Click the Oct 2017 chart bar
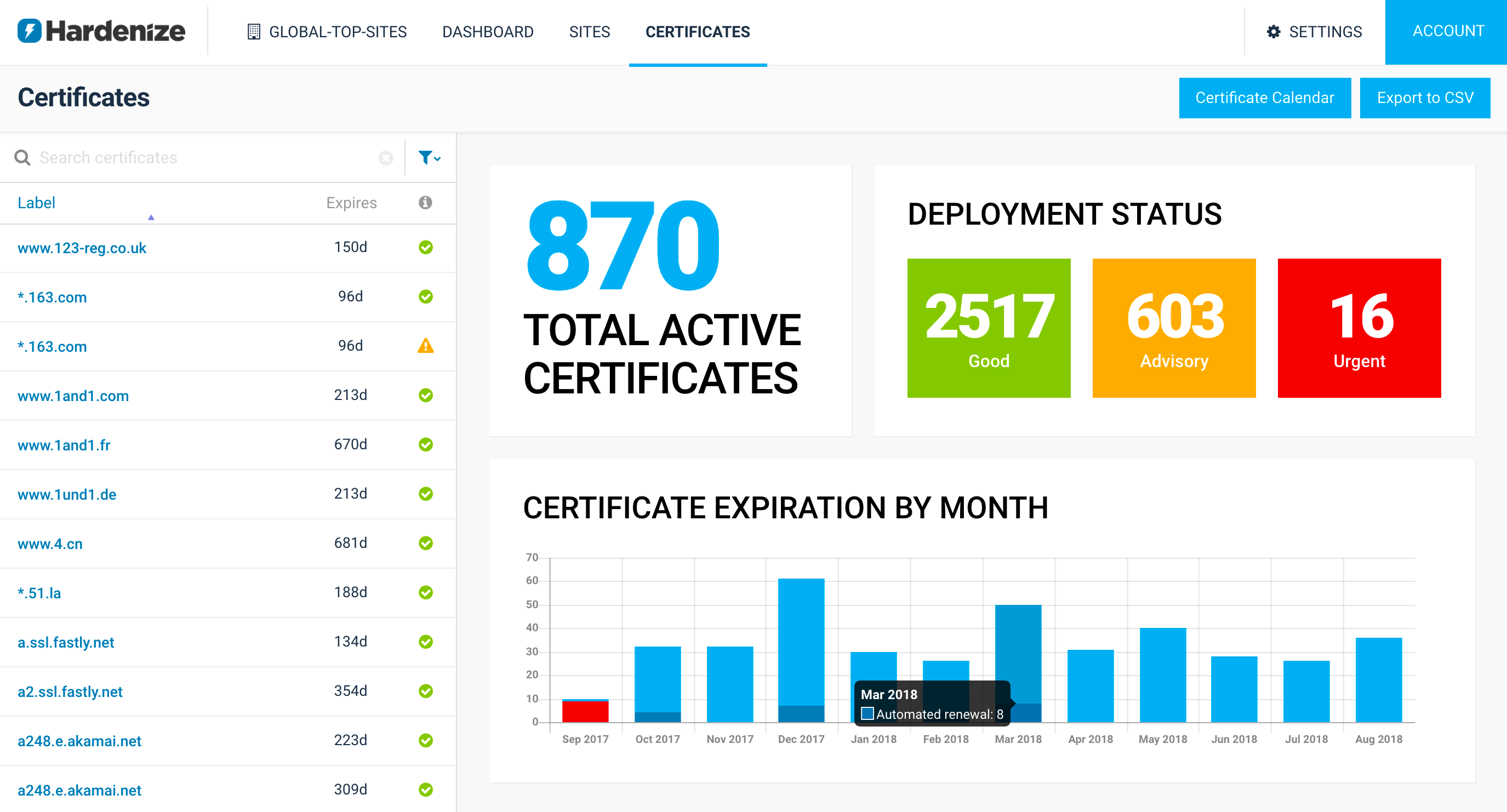 (x=658, y=684)
